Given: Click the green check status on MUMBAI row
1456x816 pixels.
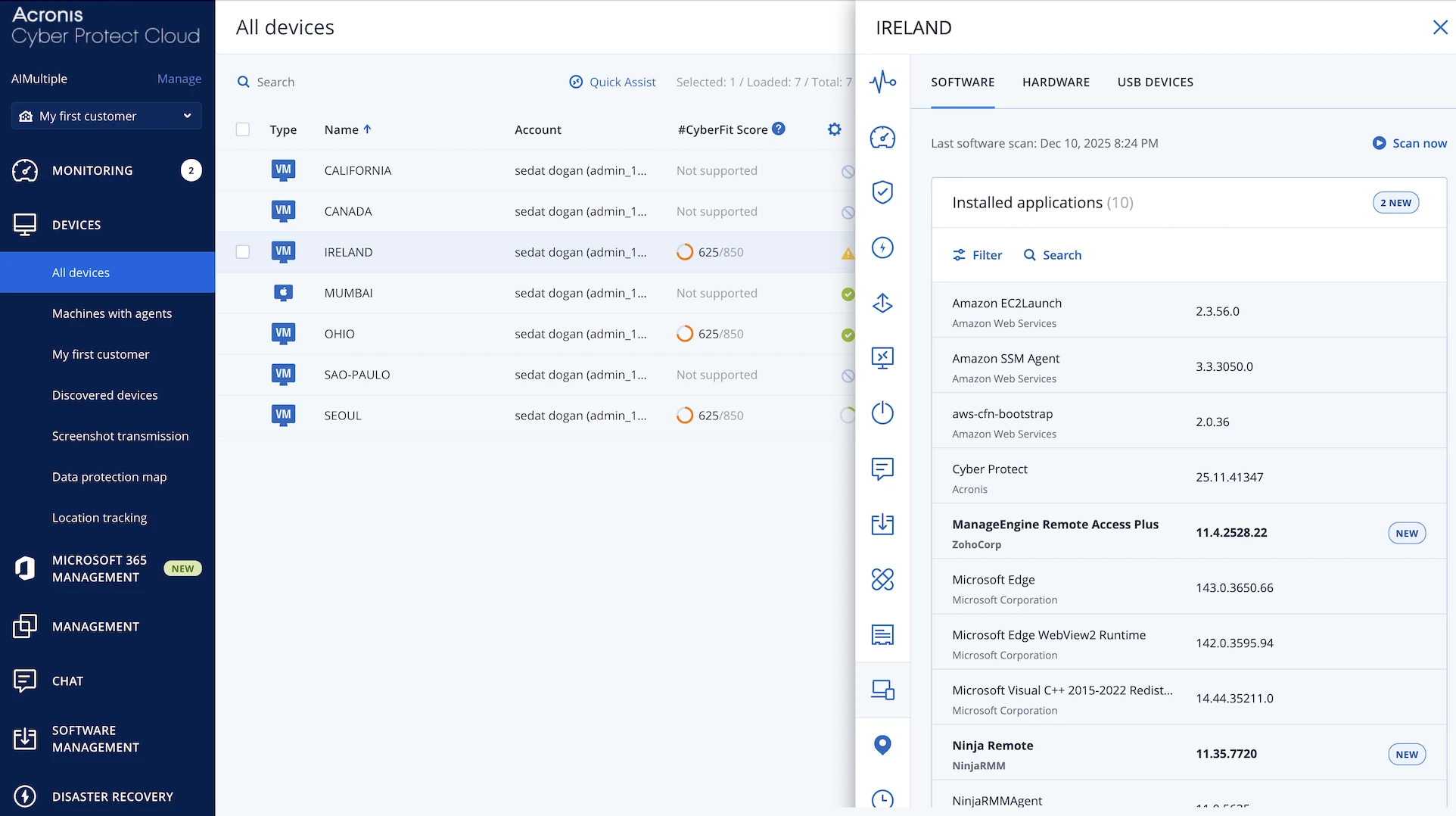Looking at the screenshot, I should point(848,294).
